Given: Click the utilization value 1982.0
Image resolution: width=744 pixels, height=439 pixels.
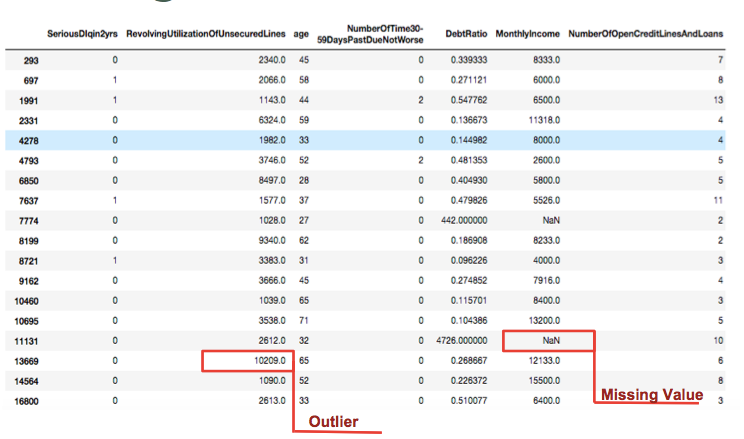Looking at the screenshot, I should coord(272,140).
